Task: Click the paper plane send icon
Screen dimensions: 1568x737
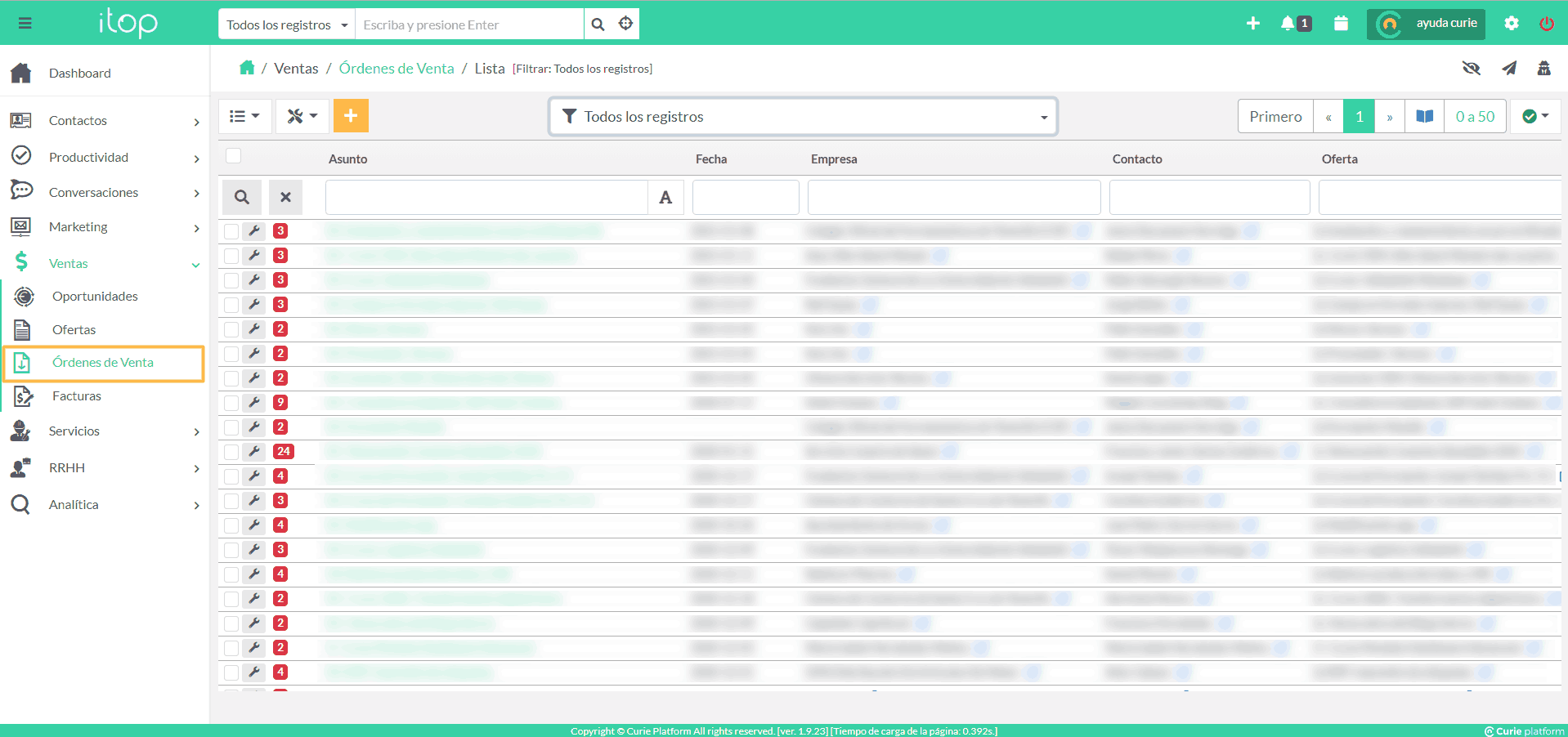Action: coord(1509,69)
